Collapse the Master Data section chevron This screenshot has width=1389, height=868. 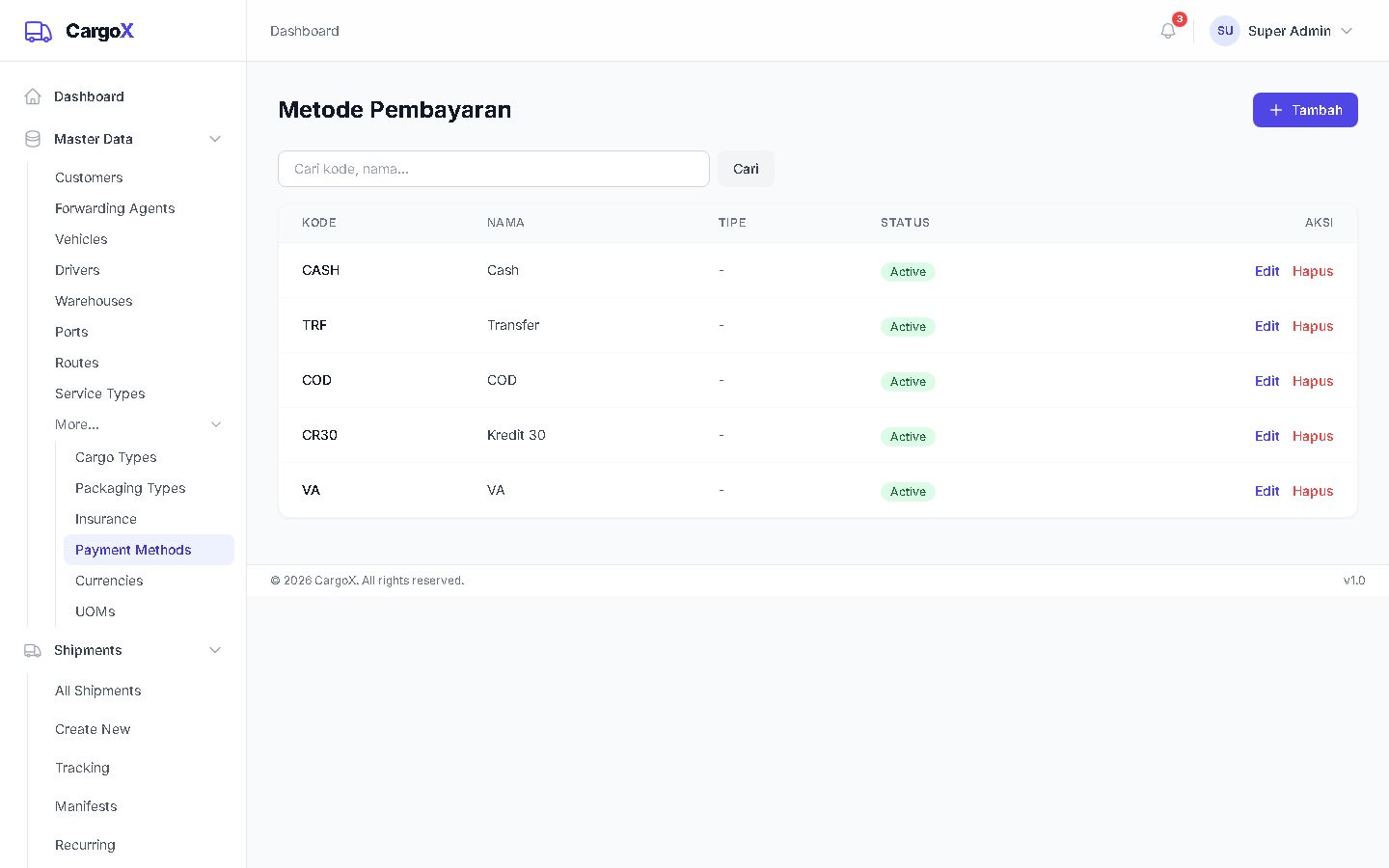pos(215,139)
